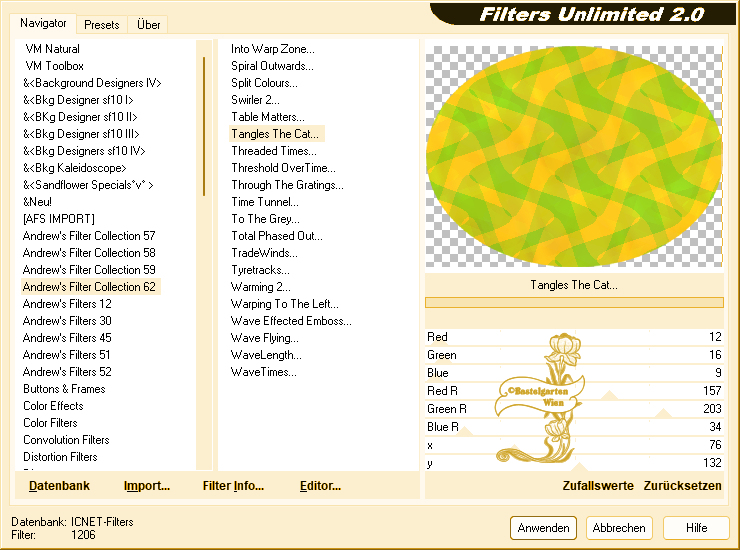
Task: Choose To The Grey... filter
Action: (x=265, y=219)
